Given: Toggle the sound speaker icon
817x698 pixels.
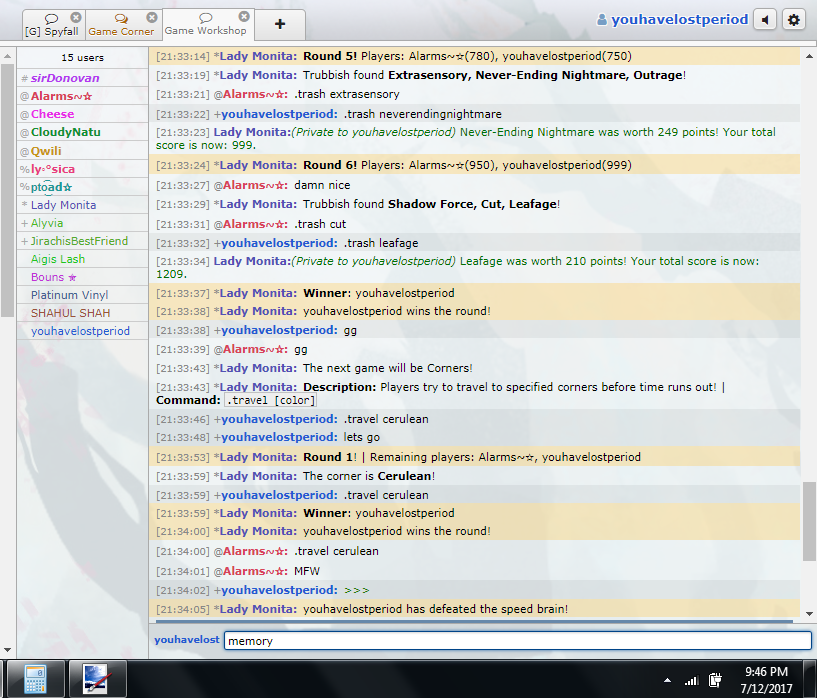Looking at the screenshot, I should 765,20.
